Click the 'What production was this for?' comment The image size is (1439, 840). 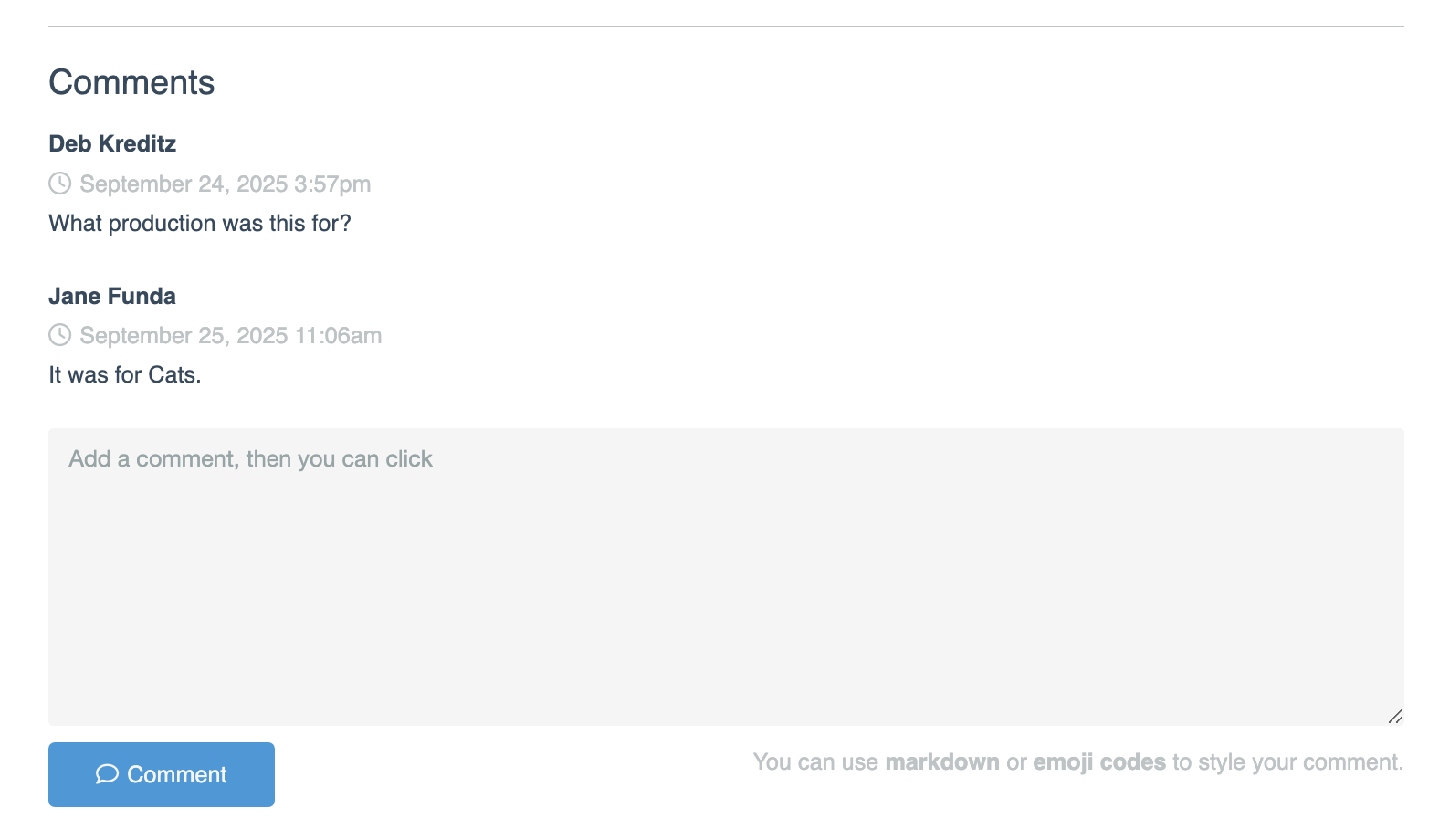click(199, 224)
